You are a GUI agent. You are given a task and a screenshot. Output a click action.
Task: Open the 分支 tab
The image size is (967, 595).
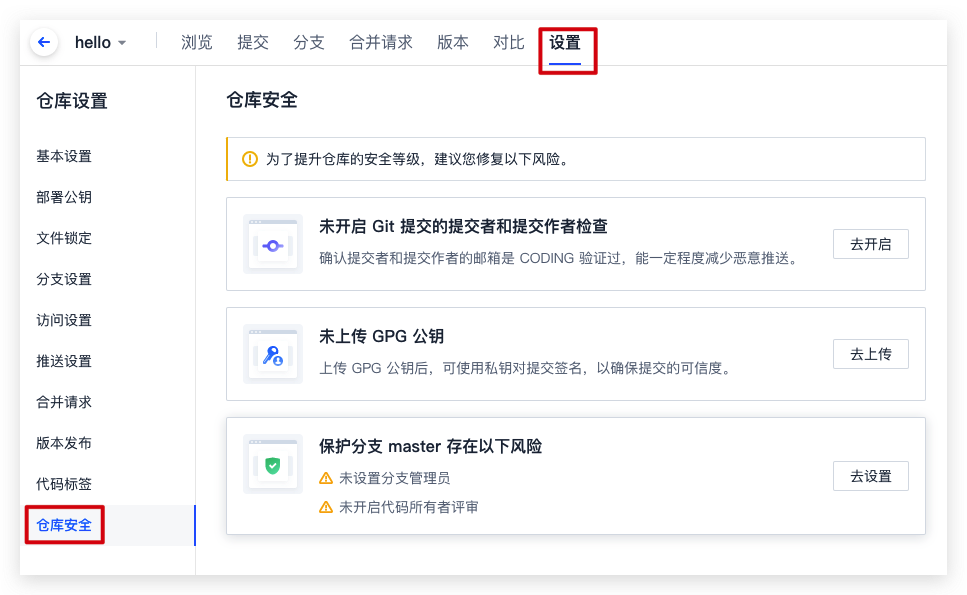(x=308, y=43)
